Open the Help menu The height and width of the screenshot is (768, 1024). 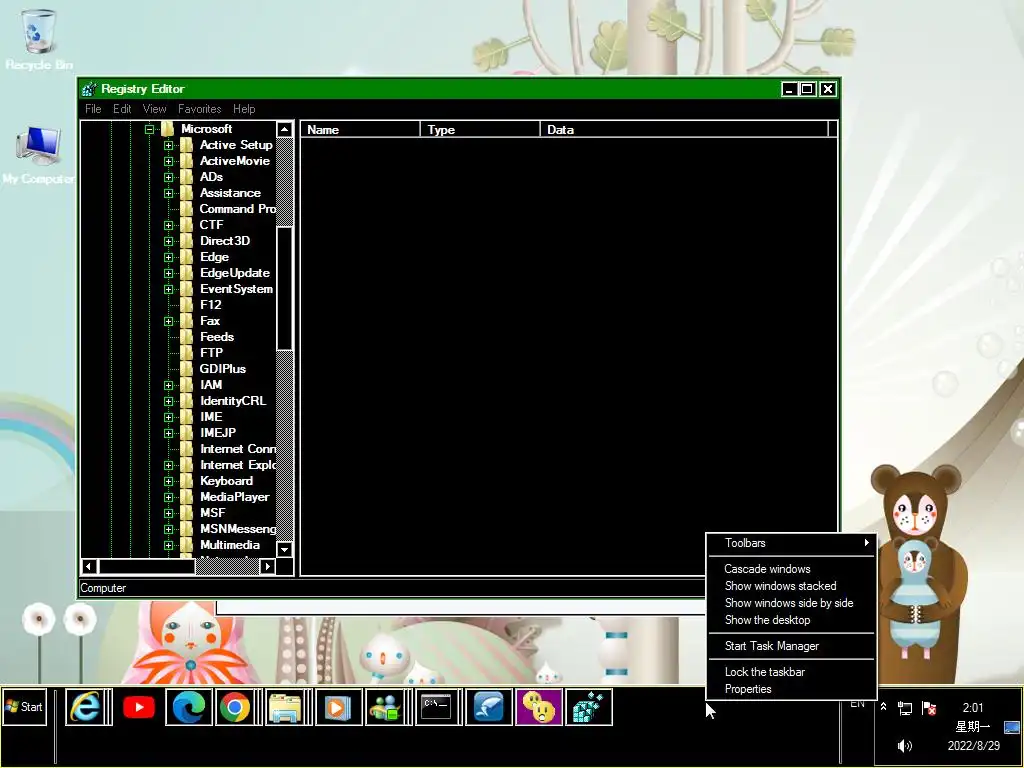coord(244,109)
